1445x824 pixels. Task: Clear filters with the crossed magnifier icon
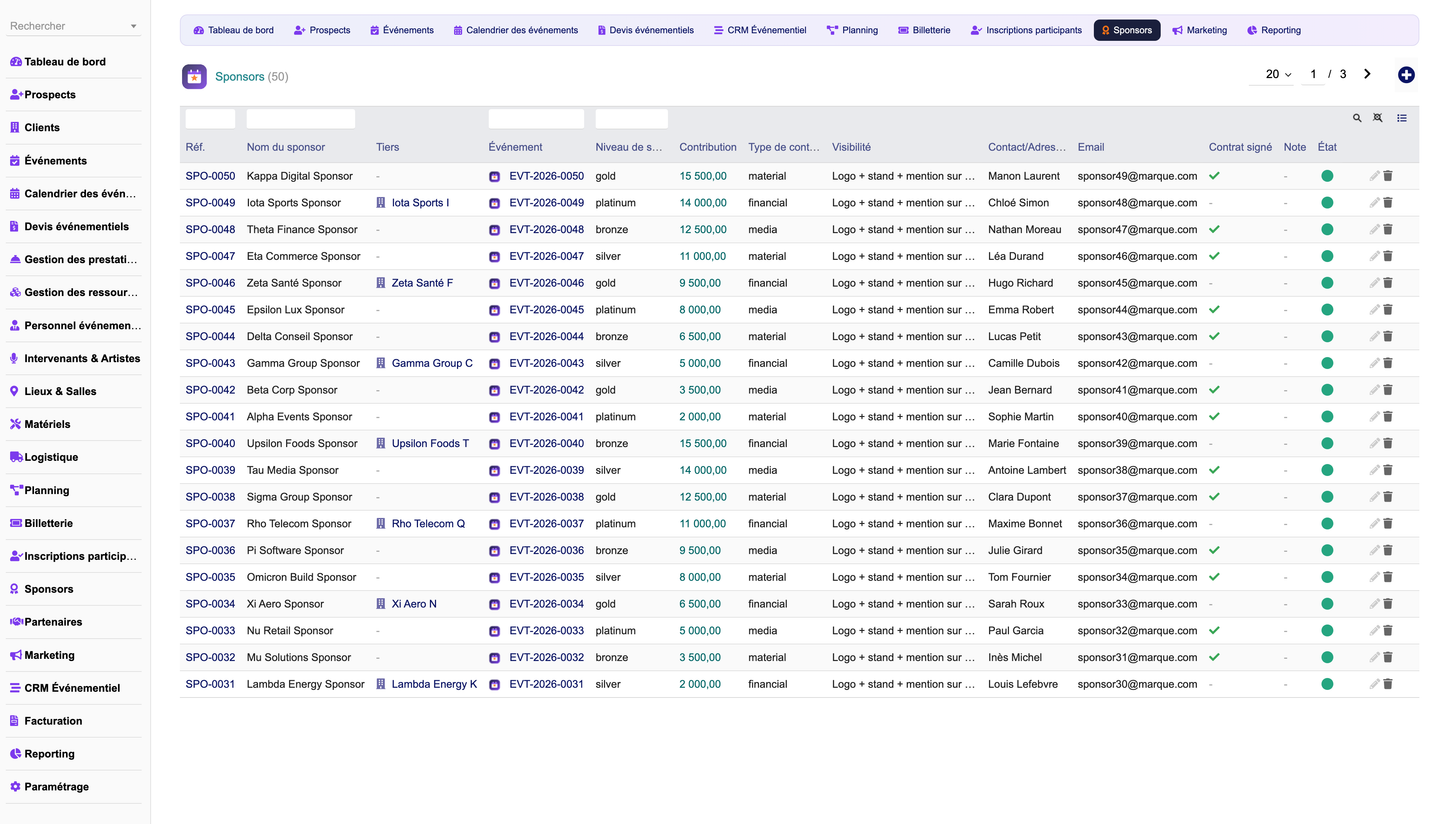(x=1378, y=118)
